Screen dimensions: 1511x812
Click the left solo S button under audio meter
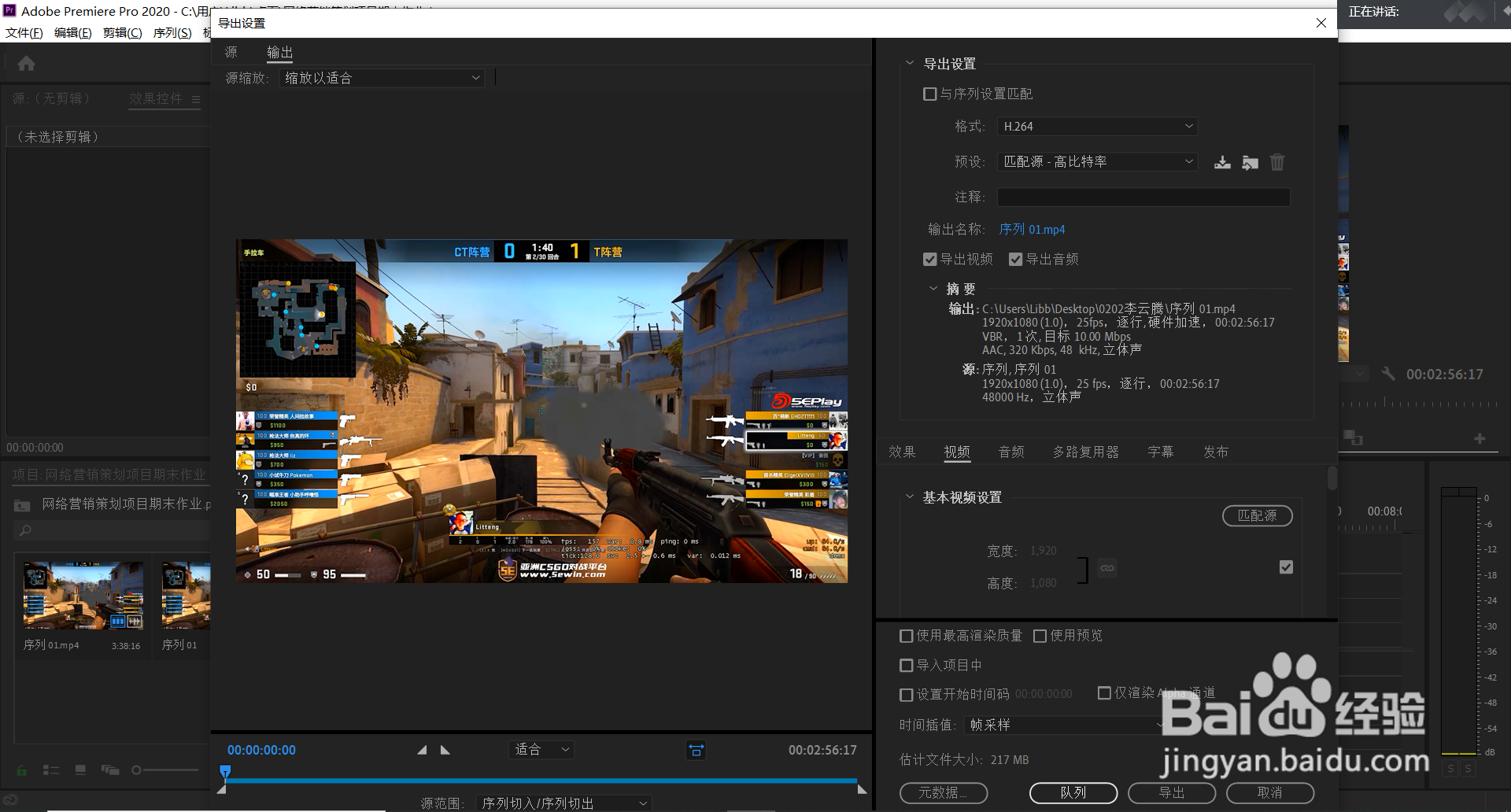pyautogui.click(x=1450, y=769)
